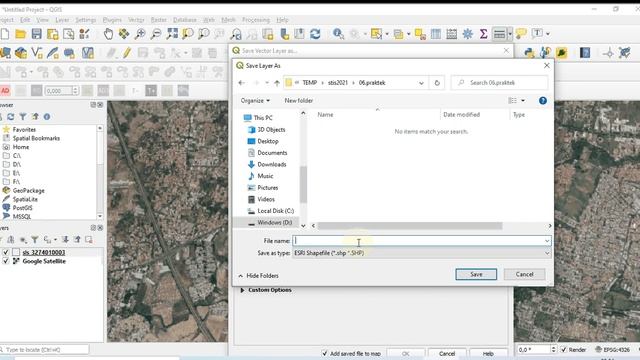
Task: Click New folder button
Action: pyautogui.click(x=299, y=100)
